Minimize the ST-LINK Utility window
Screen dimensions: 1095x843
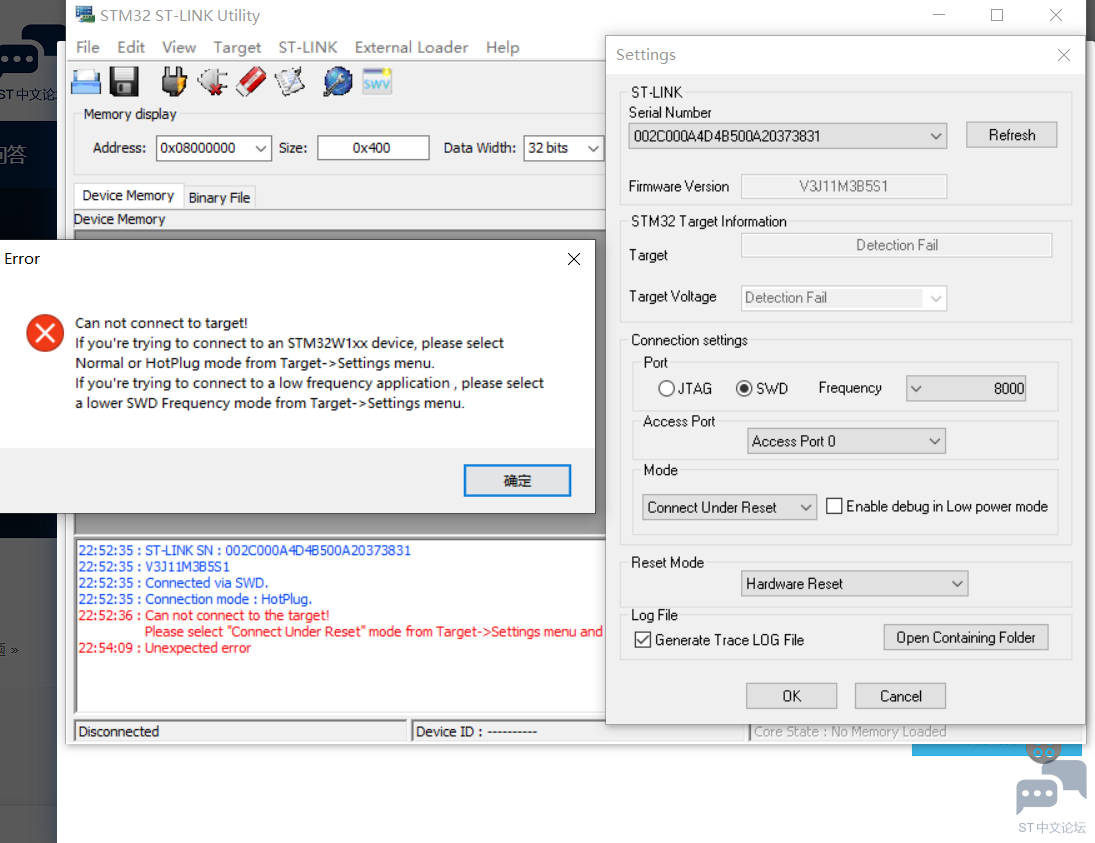click(x=939, y=15)
